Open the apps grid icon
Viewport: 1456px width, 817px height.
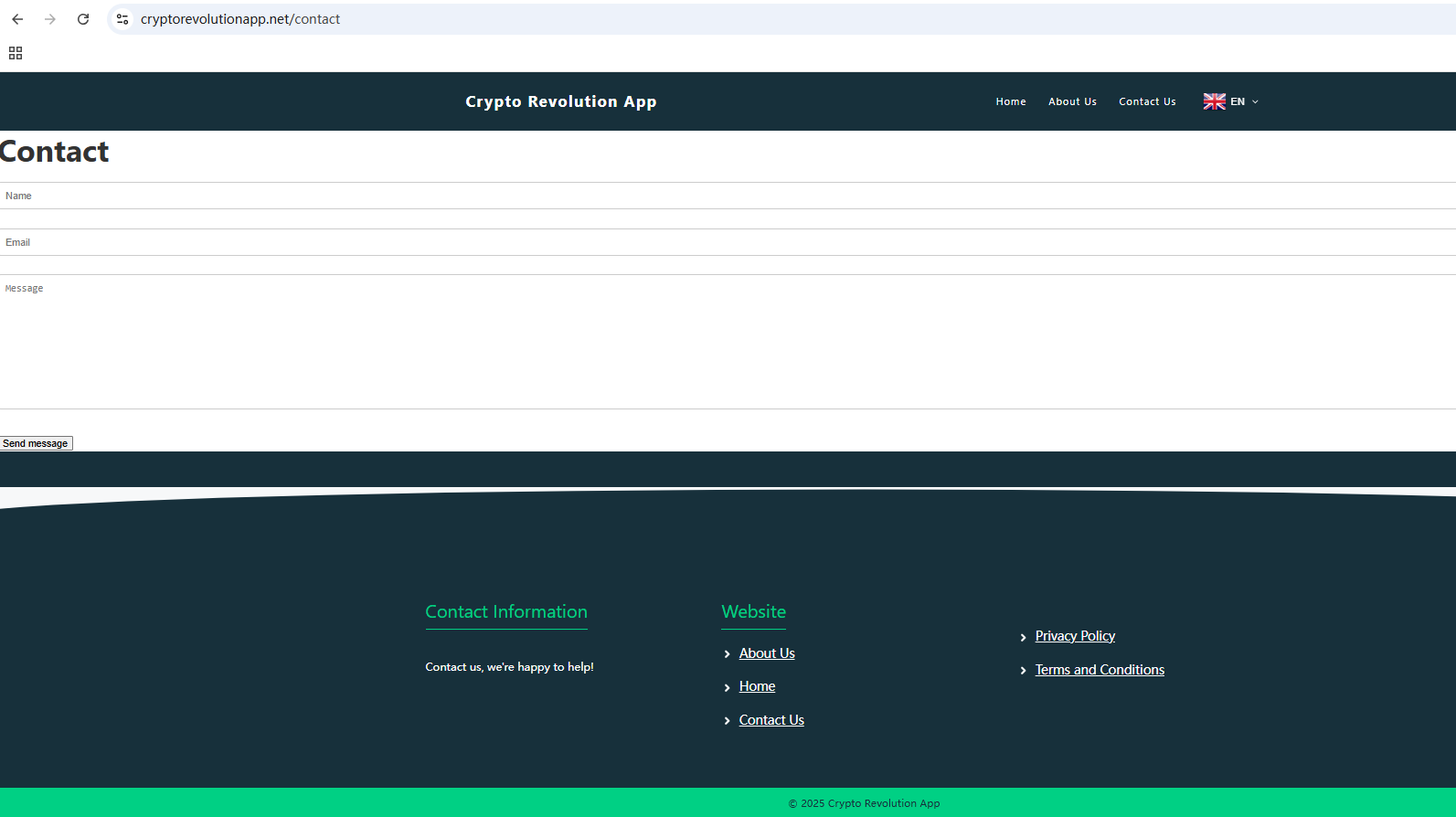pyautogui.click(x=16, y=53)
